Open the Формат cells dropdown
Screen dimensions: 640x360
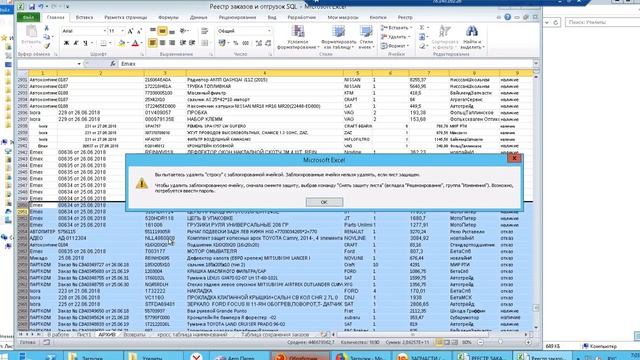click(394, 46)
